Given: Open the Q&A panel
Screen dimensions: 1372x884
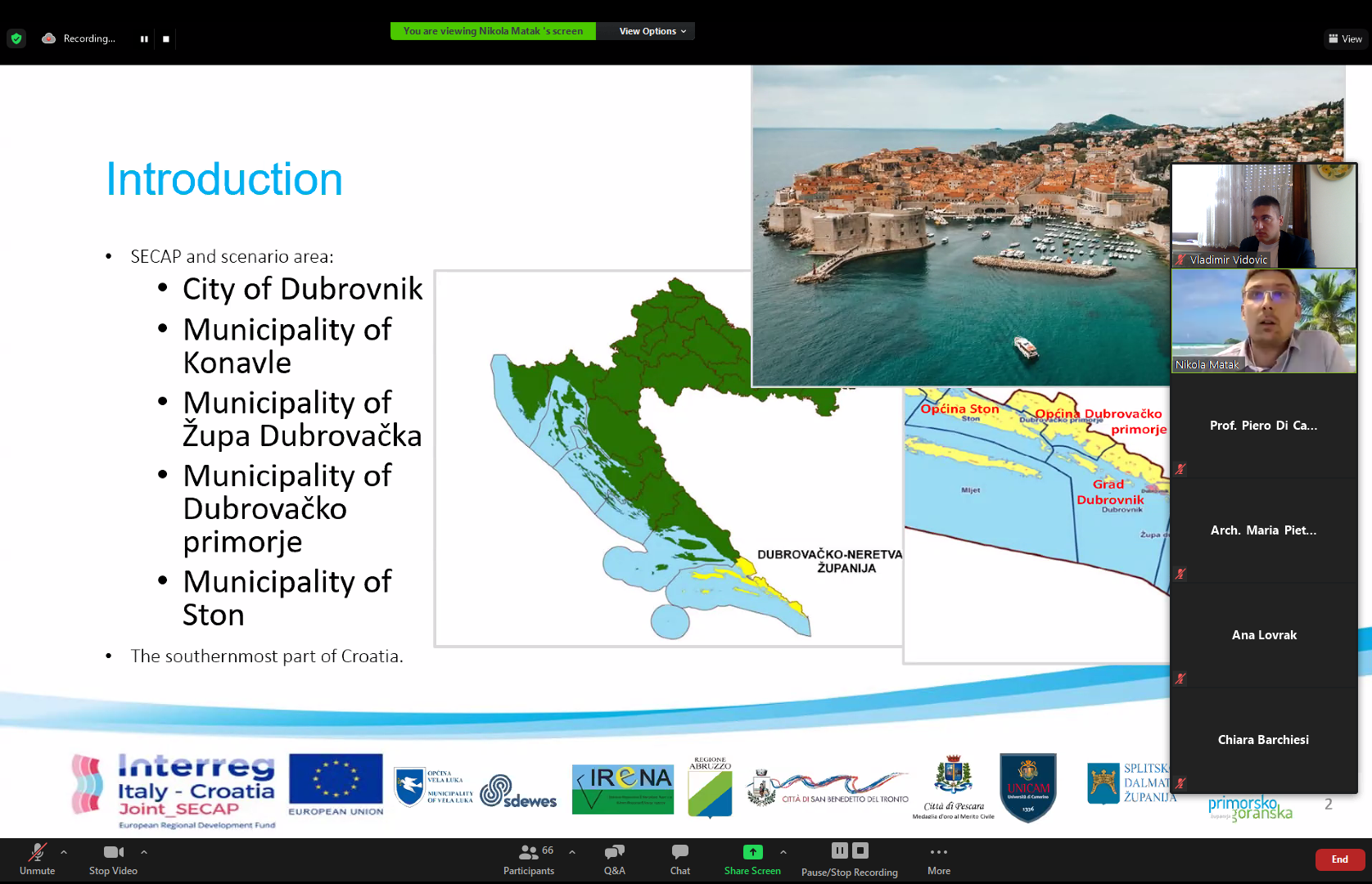Looking at the screenshot, I should point(614,859).
